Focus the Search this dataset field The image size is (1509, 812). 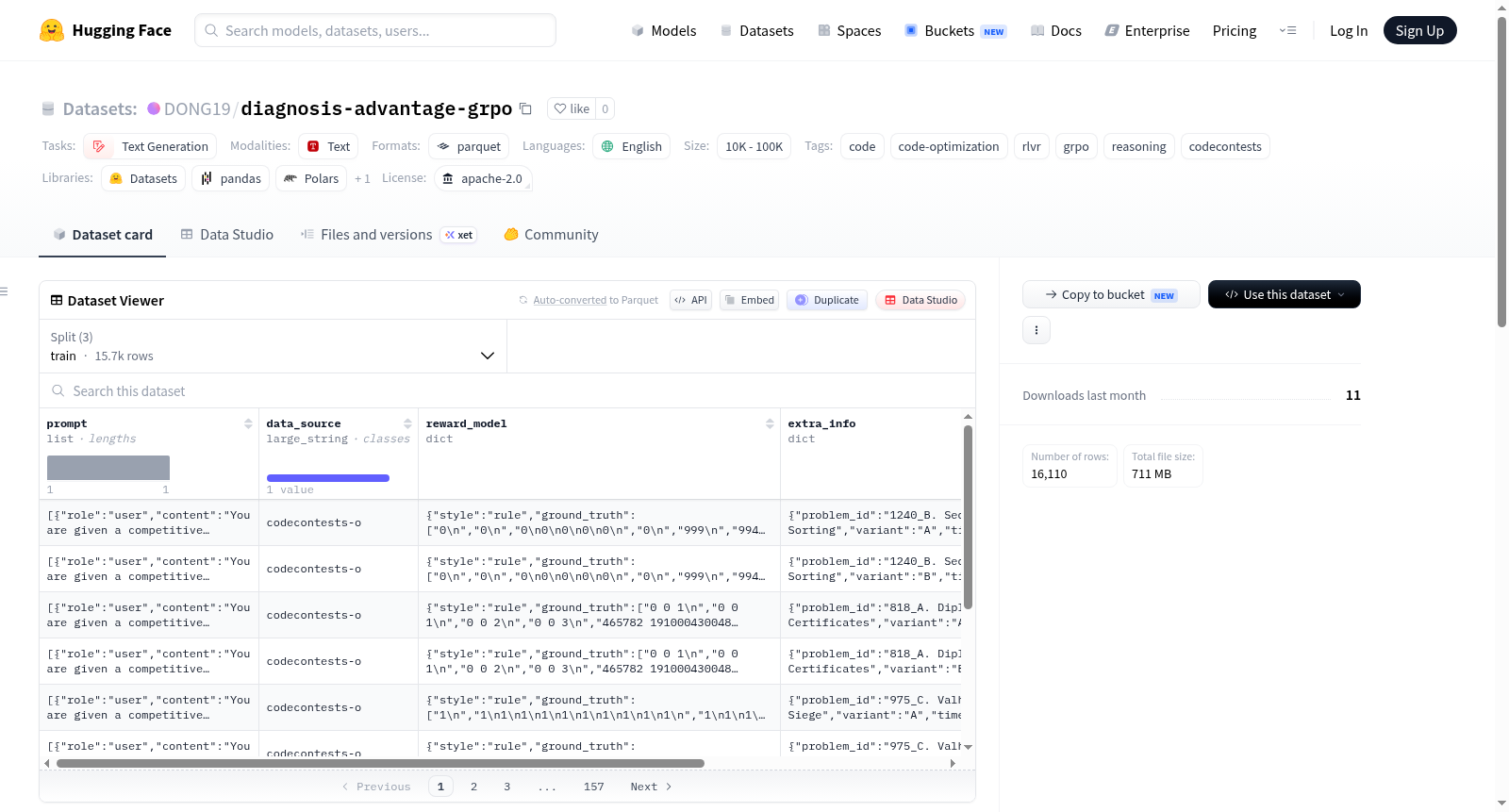coord(507,390)
